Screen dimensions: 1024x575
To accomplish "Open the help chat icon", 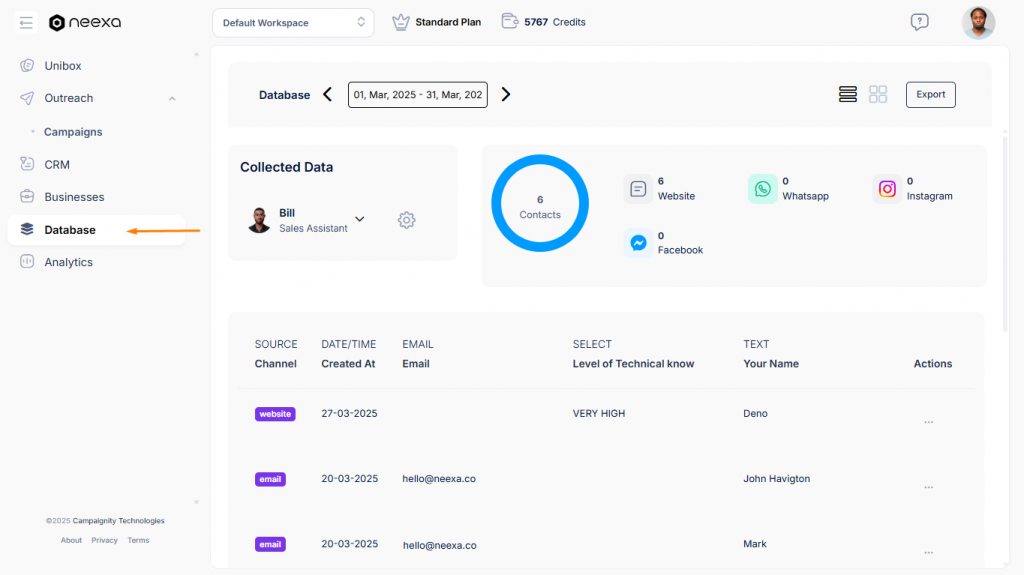I will 919,22.
